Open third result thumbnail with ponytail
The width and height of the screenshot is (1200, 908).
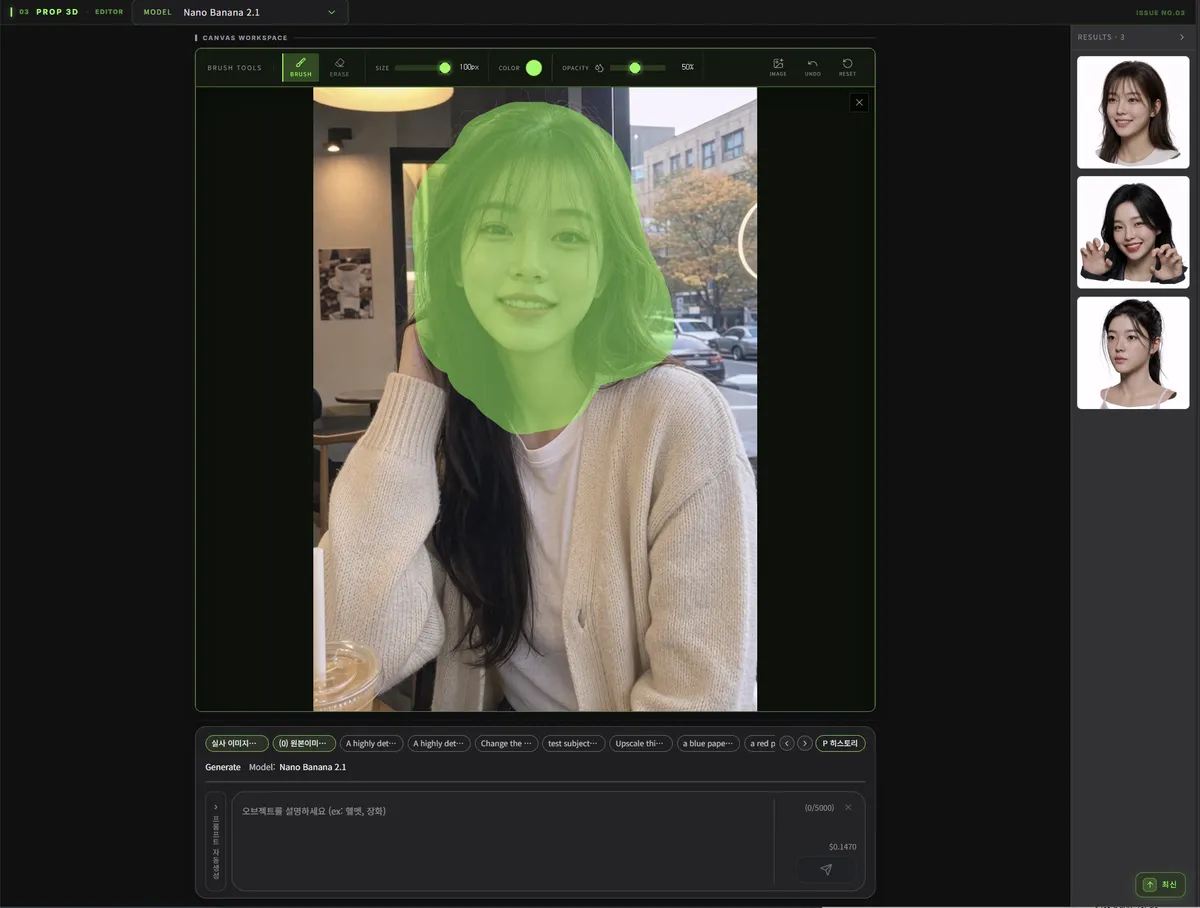tap(1133, 353)
